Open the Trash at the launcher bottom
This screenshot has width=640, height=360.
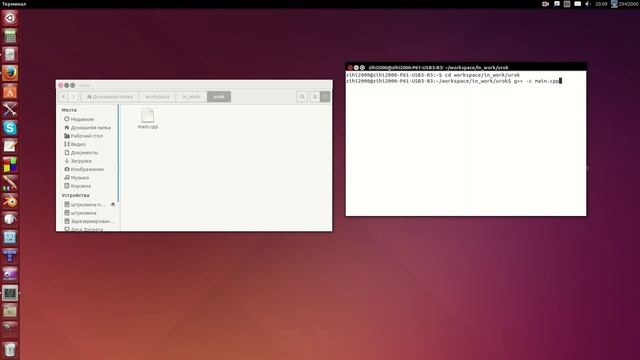[10, 349]
